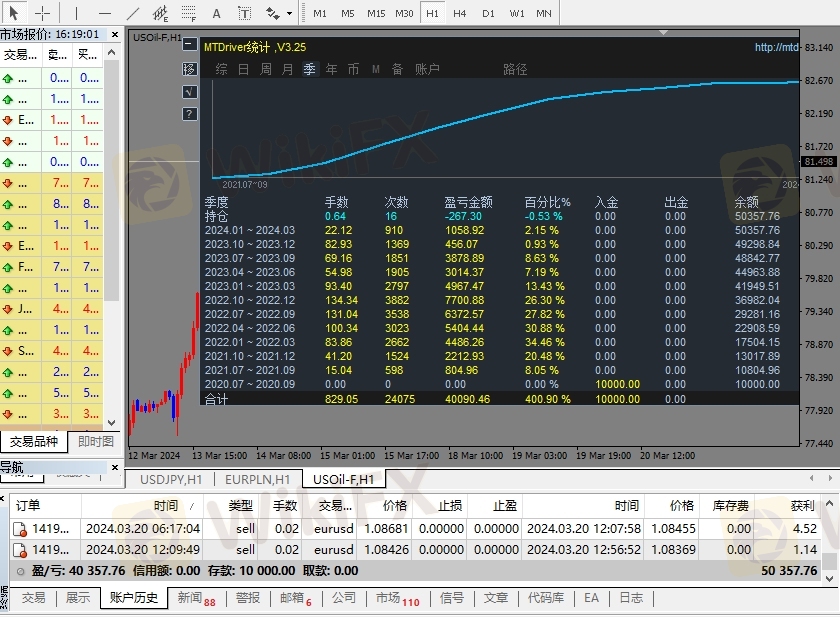The width and height of the screenshot is (840, 617).
Task: Click Market Watch scrollbar up arrow
Action: (x=111, y=52)
